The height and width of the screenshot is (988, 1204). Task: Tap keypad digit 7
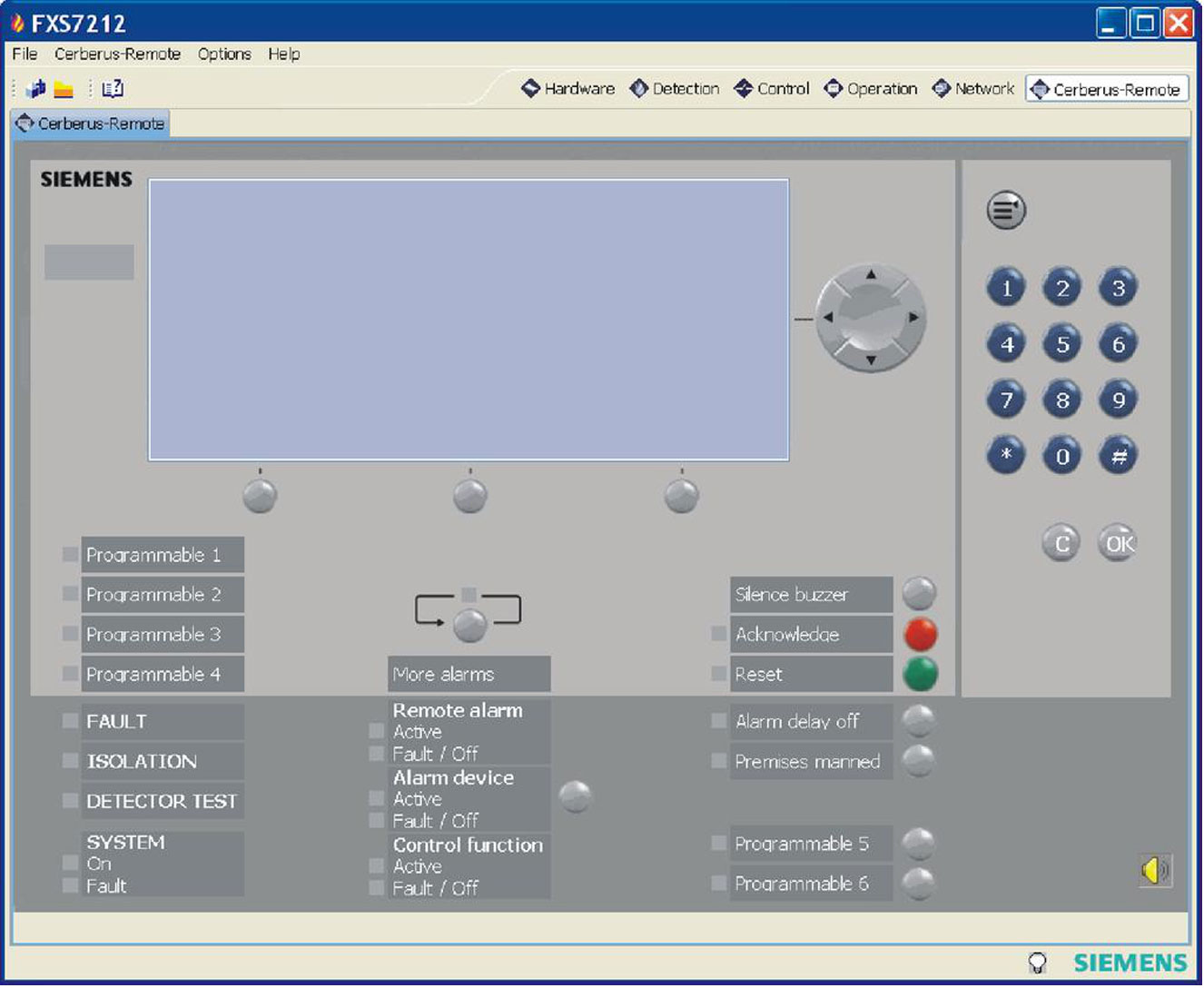[1006, 400]
